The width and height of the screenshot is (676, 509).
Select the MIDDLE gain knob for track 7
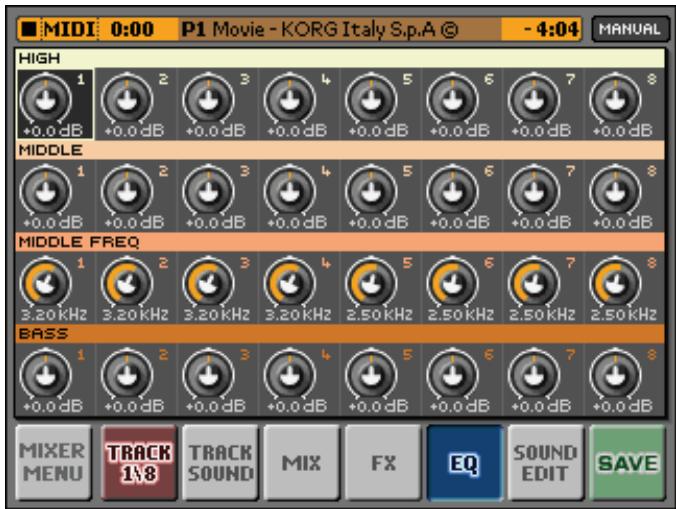tap(534, 191)
